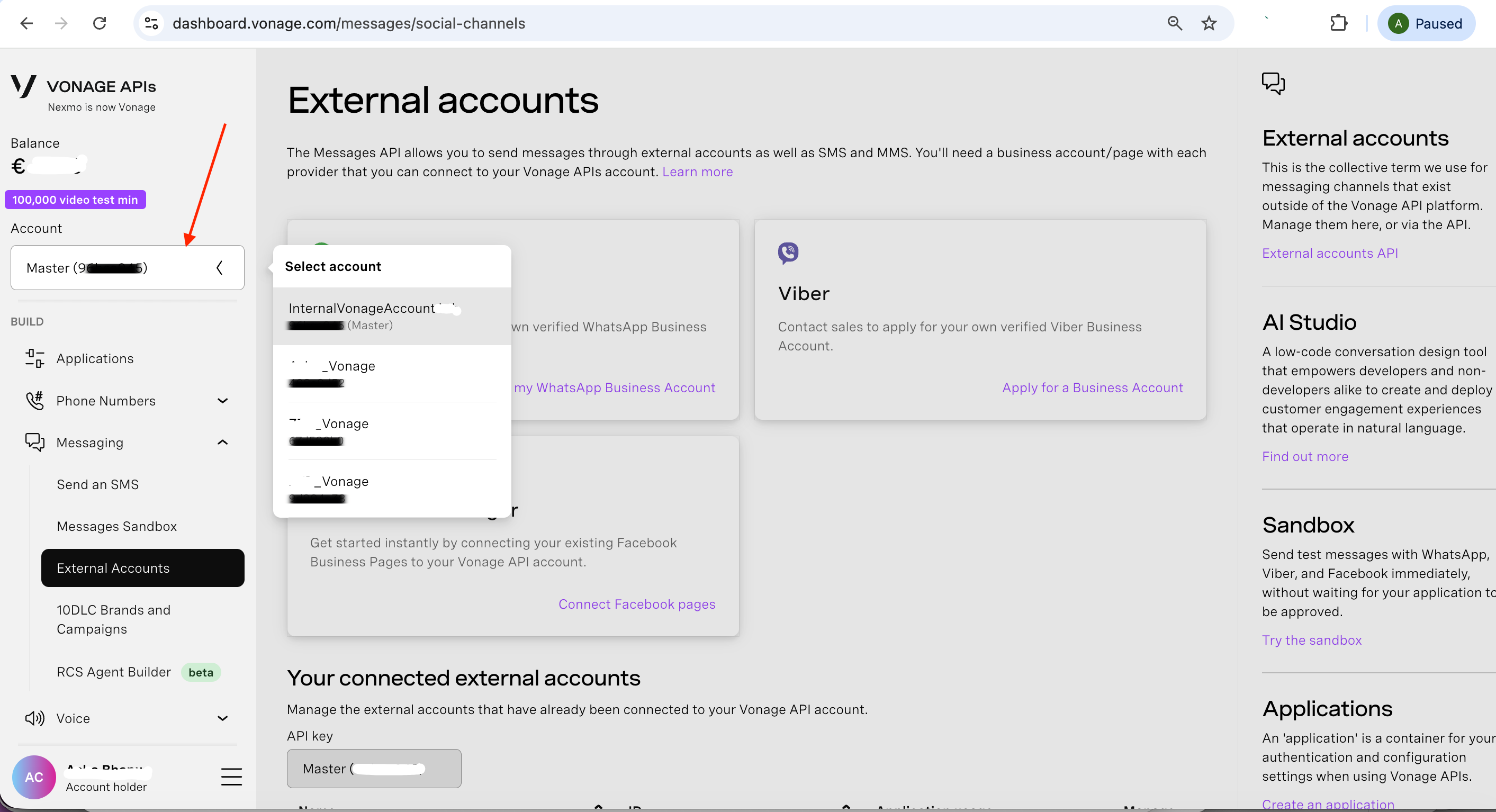Image resolution: width=1496 pixels, height=812 pixels.
Task: Reload the page
Action: (100, 23)
